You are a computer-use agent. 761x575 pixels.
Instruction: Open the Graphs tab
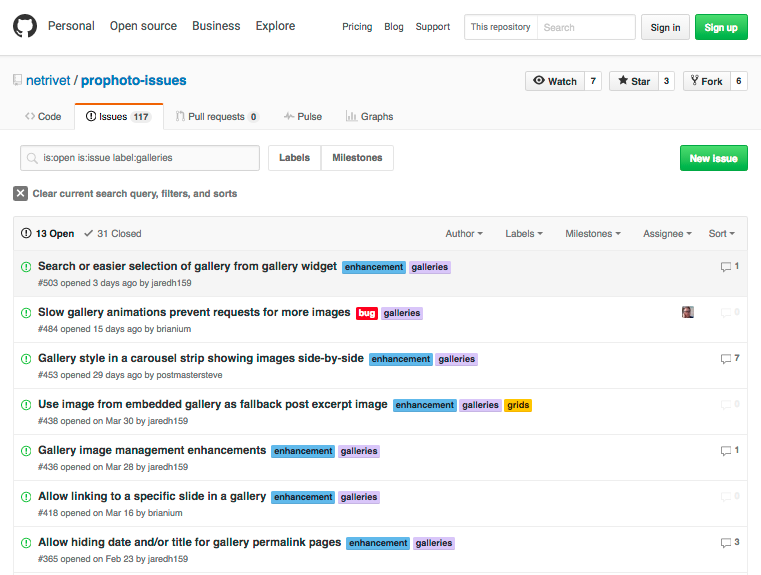(x=369, y=116)
